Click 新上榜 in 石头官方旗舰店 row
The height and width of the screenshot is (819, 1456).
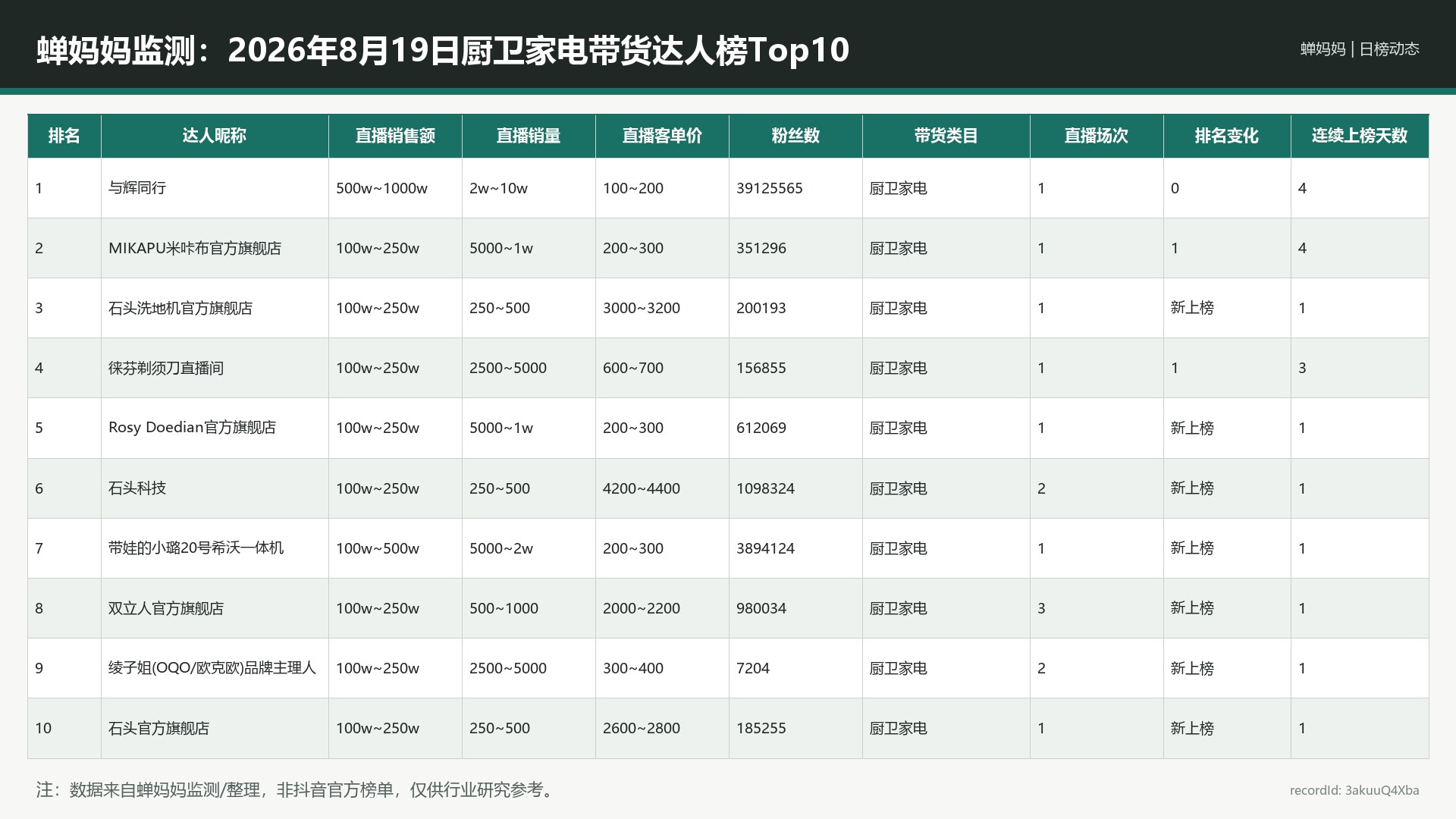[1192, 728]
